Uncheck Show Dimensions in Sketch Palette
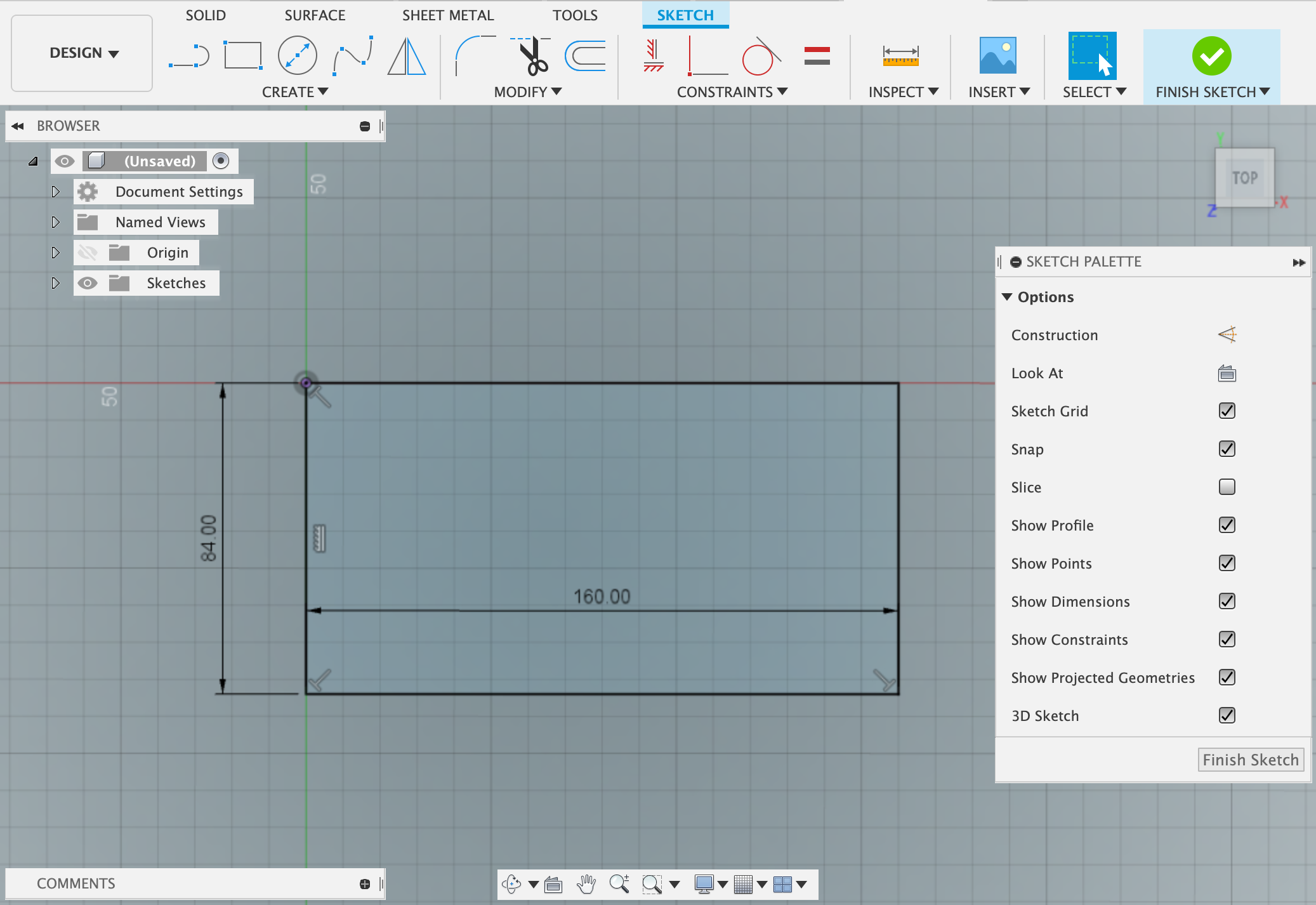 [1227, 601]
